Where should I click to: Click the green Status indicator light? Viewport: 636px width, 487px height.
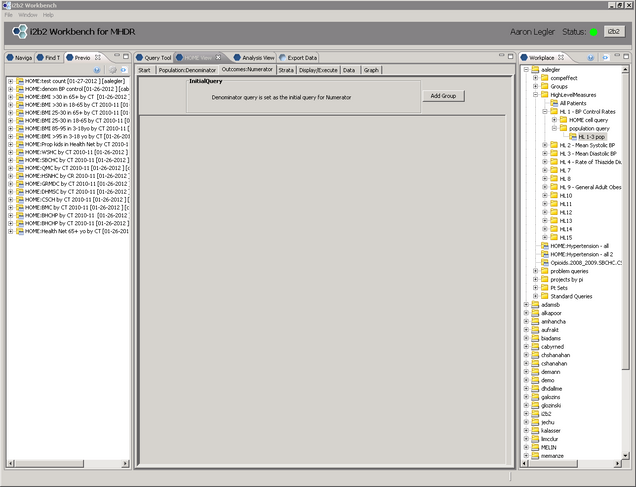pyautogui.click(x=593, y=32)
